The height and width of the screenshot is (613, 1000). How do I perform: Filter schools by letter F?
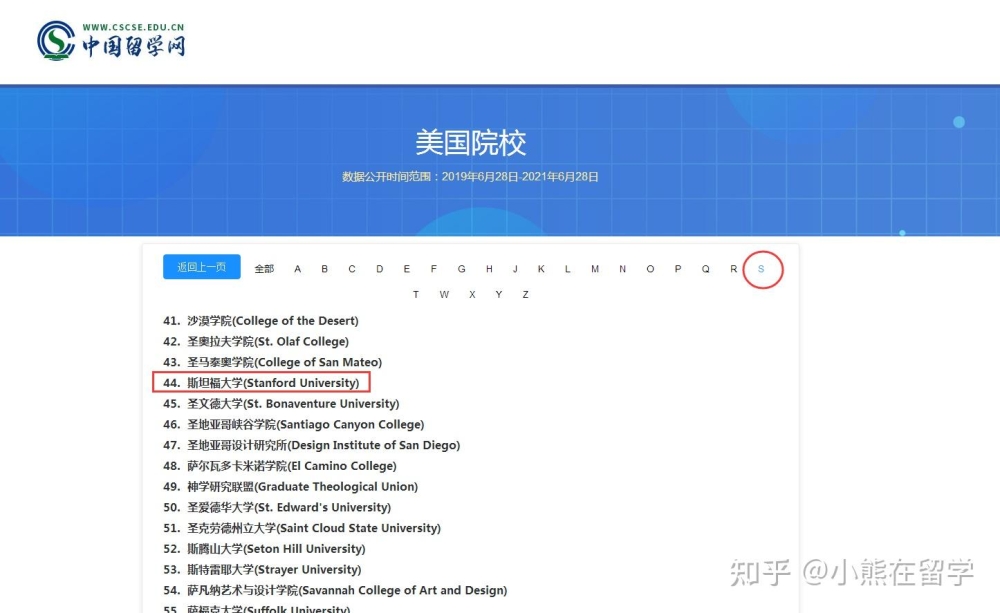[x=434, y=269]
